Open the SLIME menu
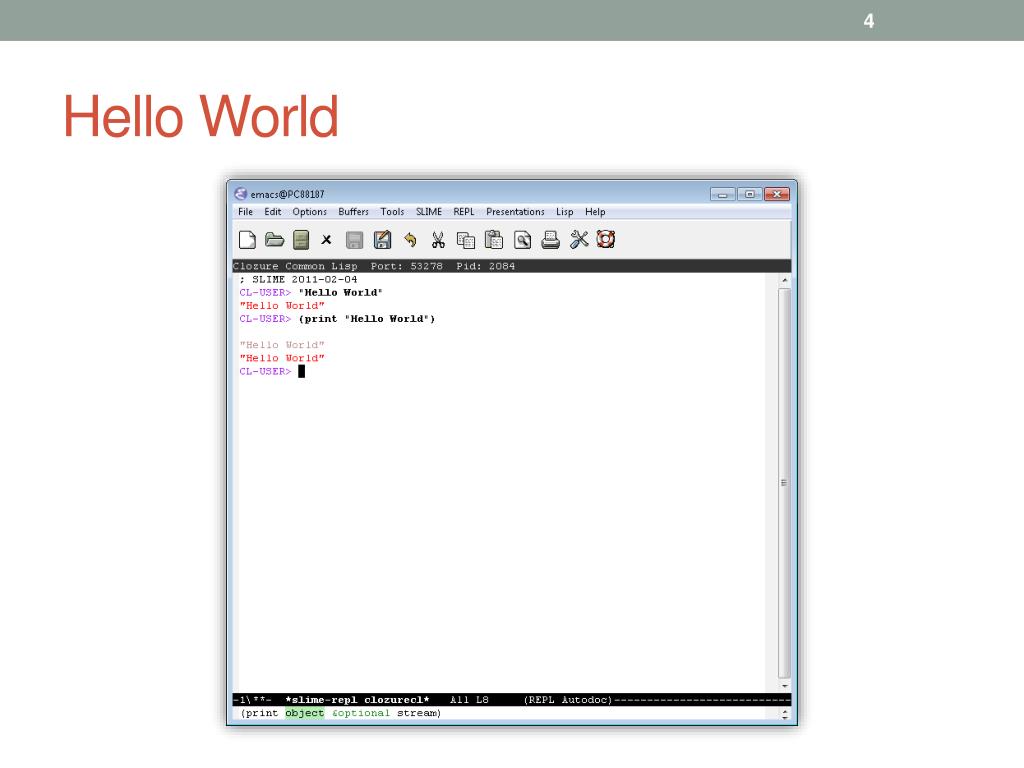Image resolution: width=1024 pixels, height=768 pixels. click(429, 212)
